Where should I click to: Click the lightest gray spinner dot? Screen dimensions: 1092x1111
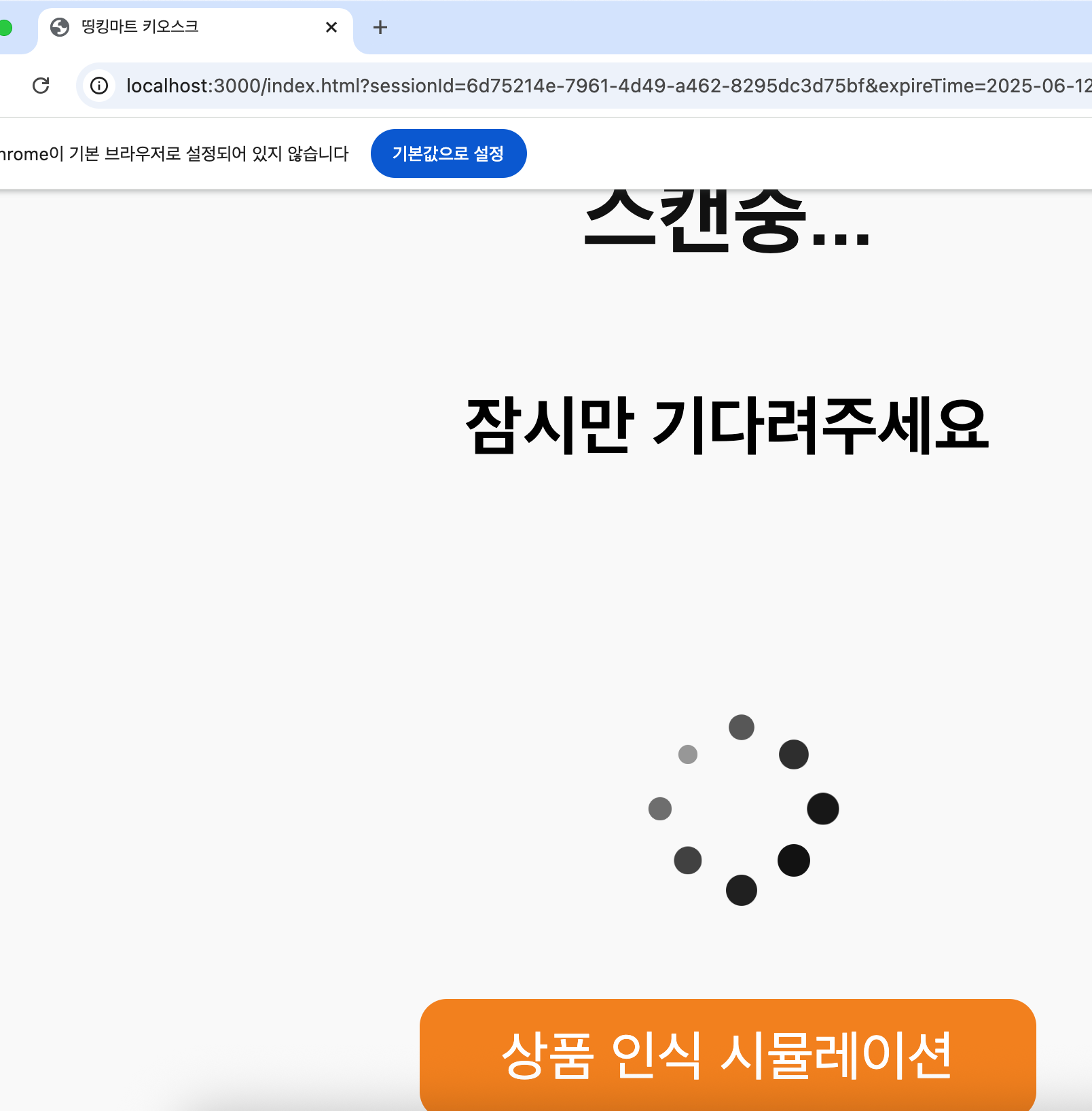click(x=688, y=754)
